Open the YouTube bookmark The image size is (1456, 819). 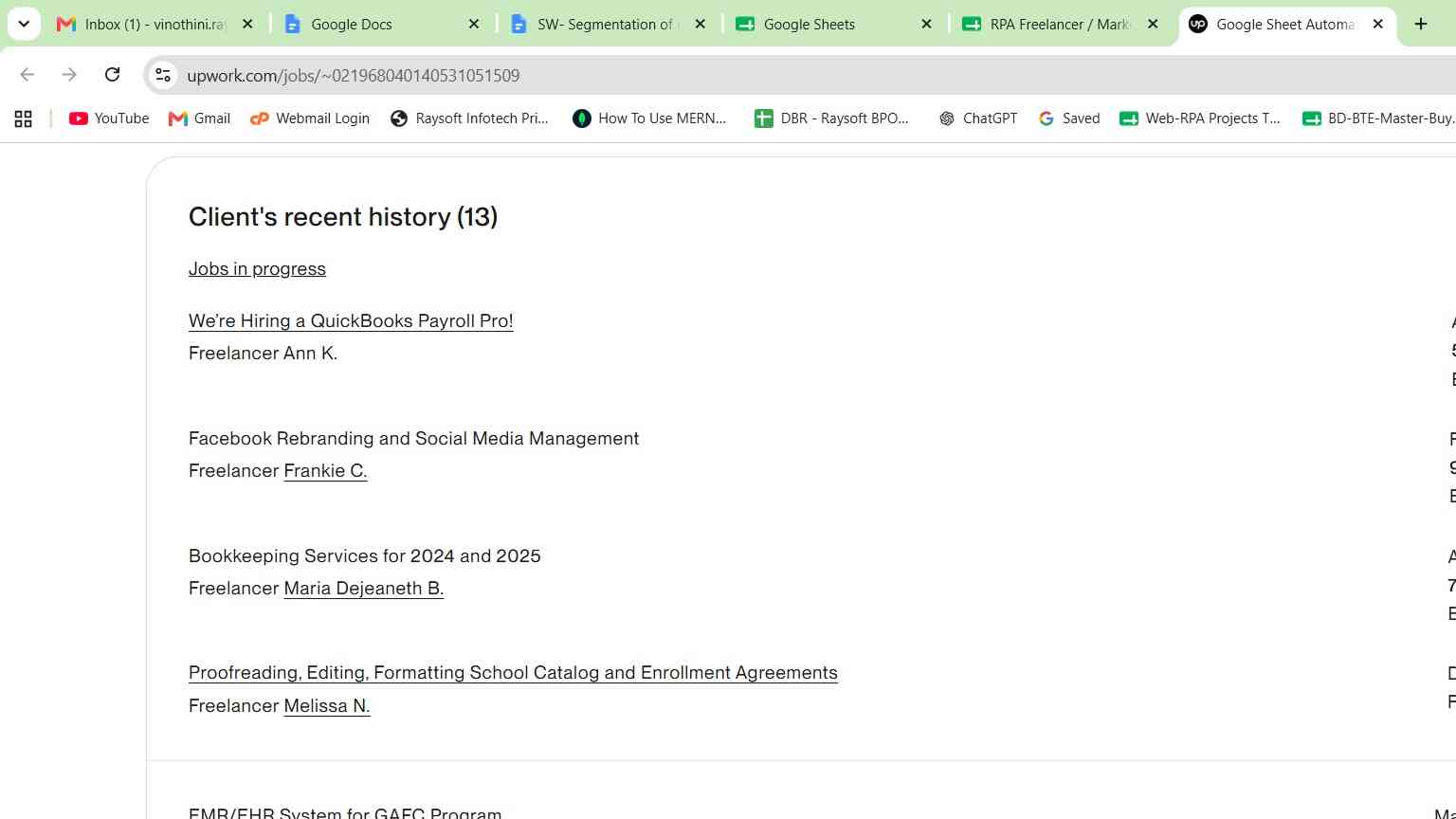(x=109, y=118)
